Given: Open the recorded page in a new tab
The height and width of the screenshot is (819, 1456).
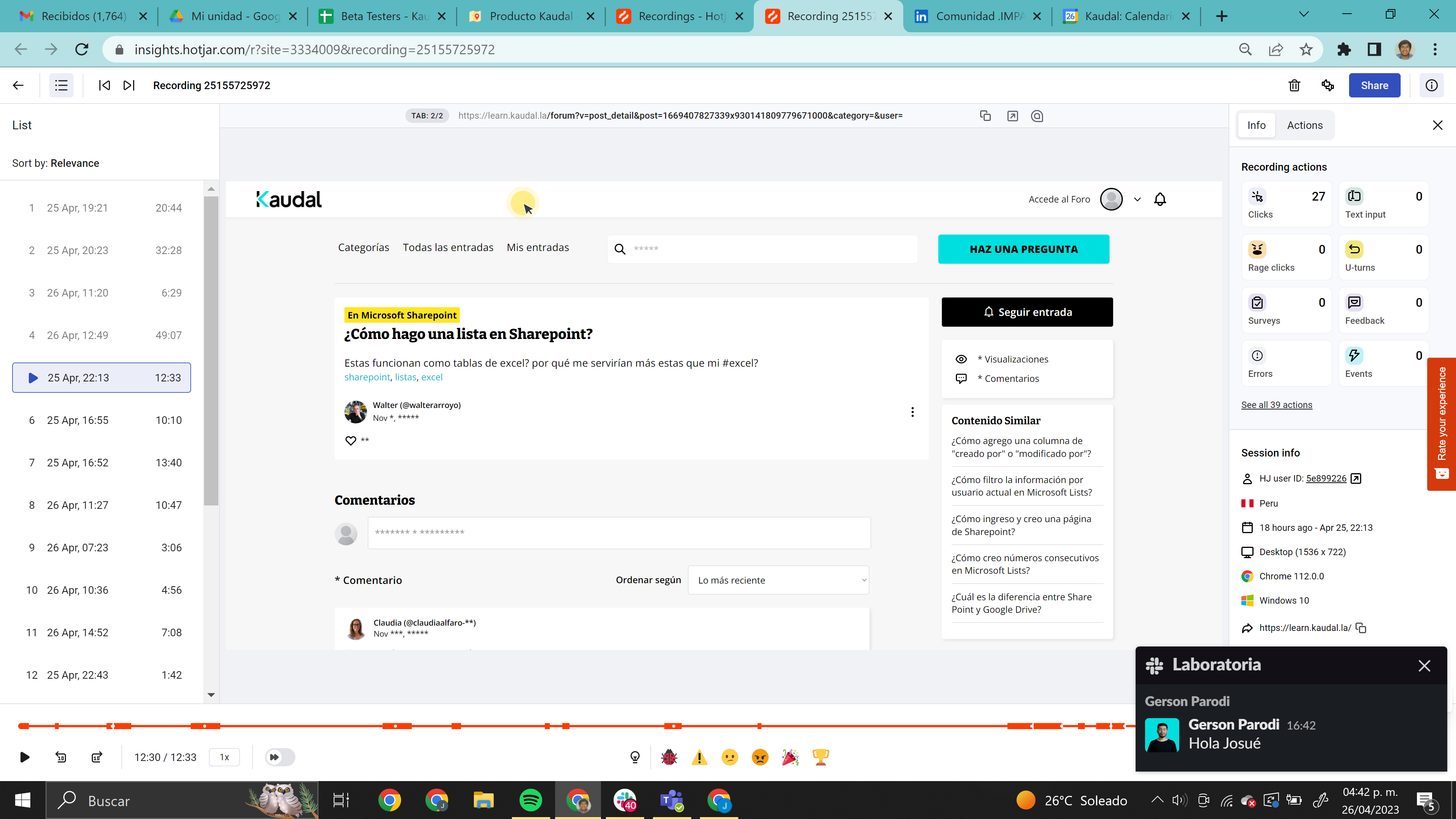Looking at the screenshot, I should [1012, 116].
